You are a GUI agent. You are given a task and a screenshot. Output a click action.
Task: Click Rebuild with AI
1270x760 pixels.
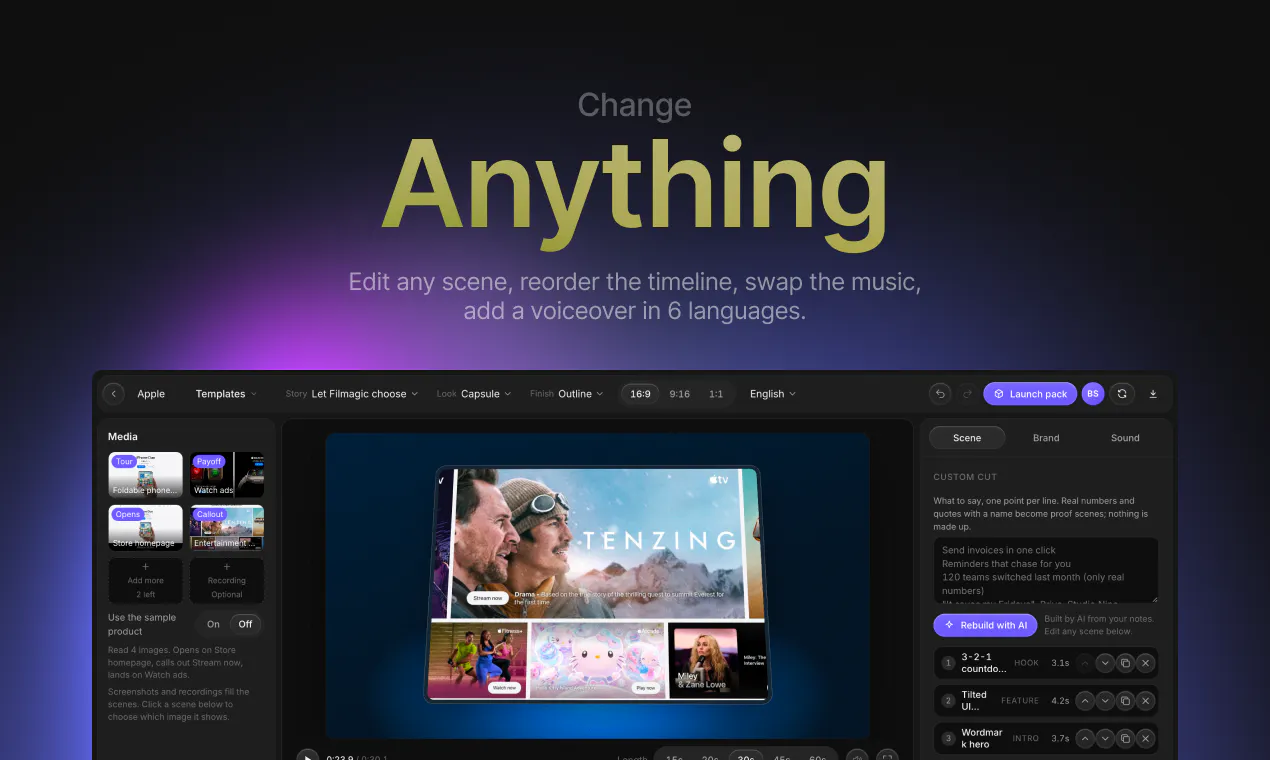tap(985, 625)
